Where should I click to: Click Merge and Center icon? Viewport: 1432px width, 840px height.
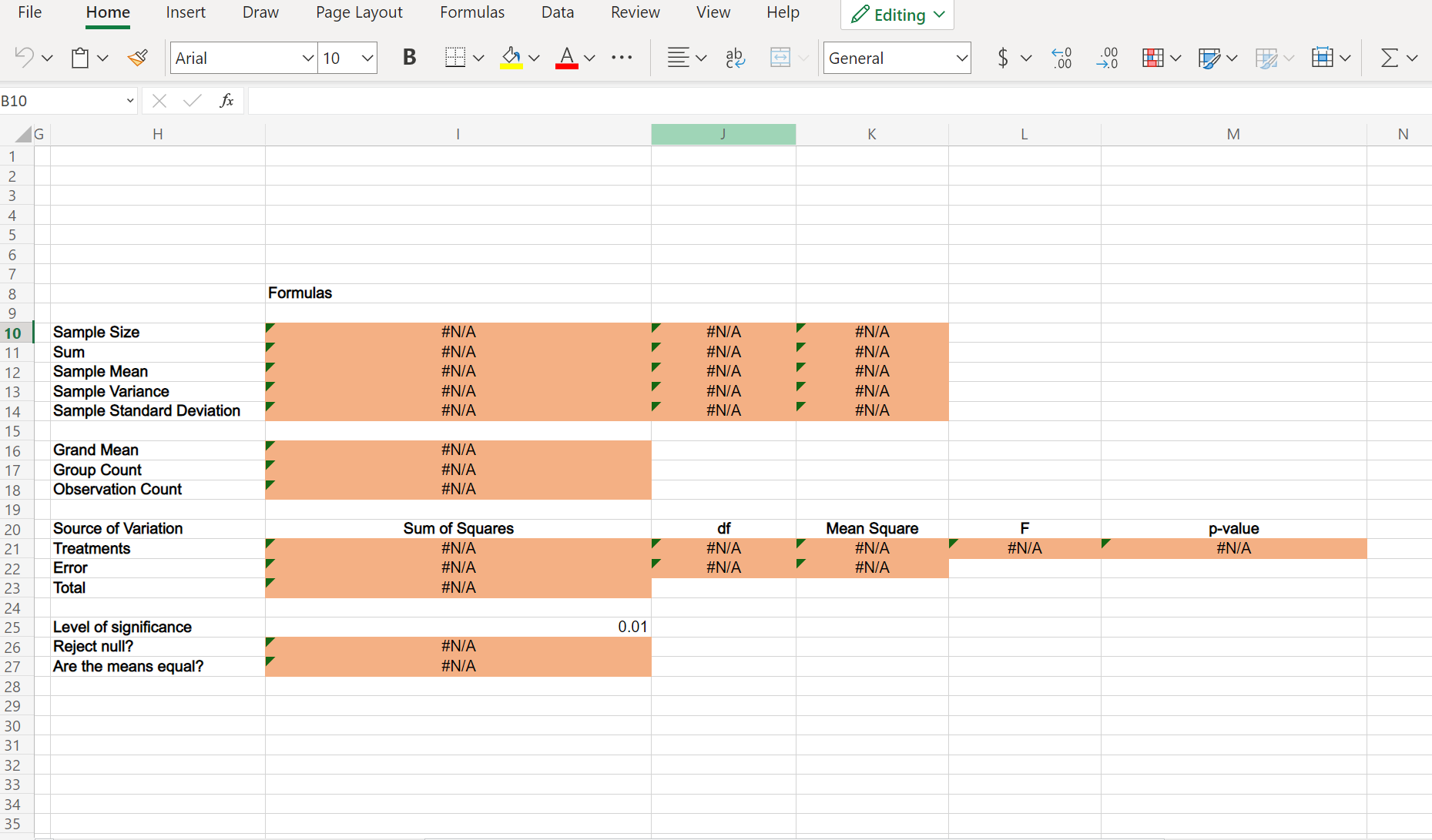(x=780, y=58)
